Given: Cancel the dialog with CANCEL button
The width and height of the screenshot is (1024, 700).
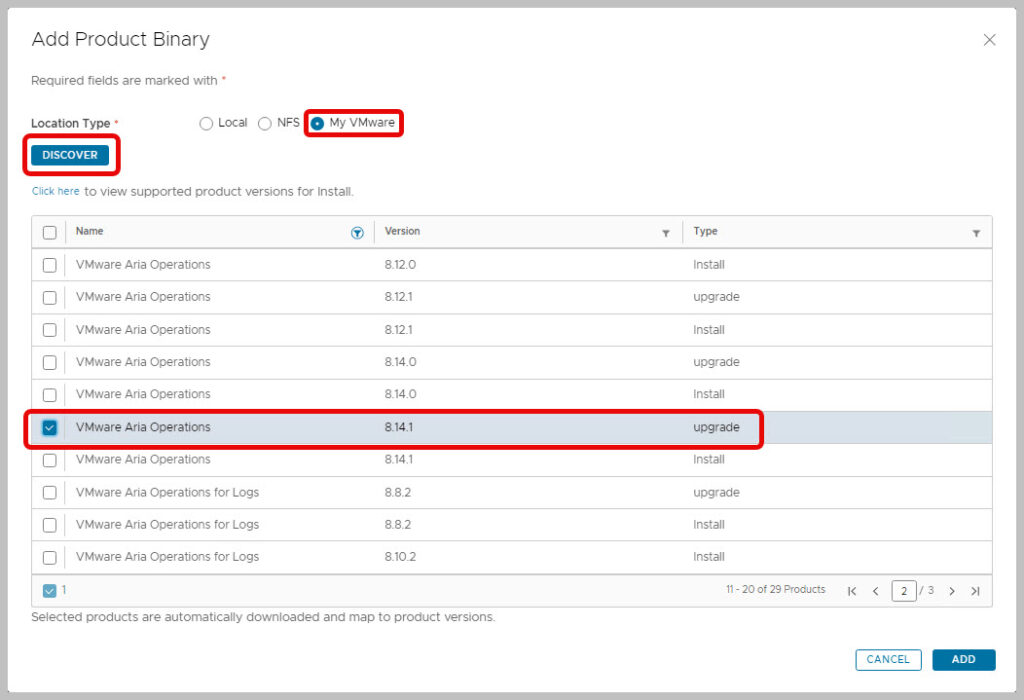Looking at the screenshot, I should [x=888, y=659].
